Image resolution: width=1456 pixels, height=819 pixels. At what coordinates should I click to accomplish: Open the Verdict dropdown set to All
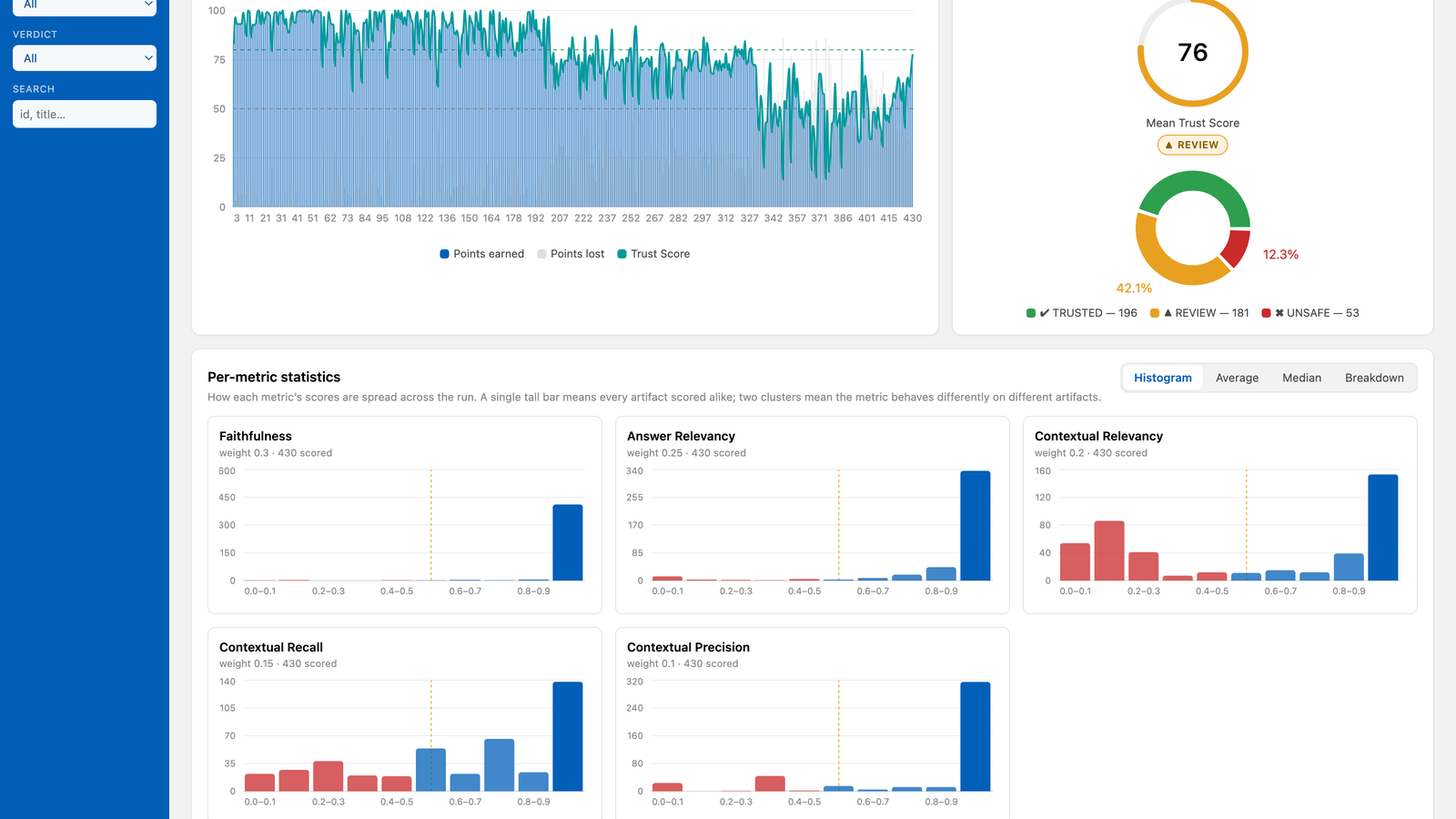click(85, 58)
